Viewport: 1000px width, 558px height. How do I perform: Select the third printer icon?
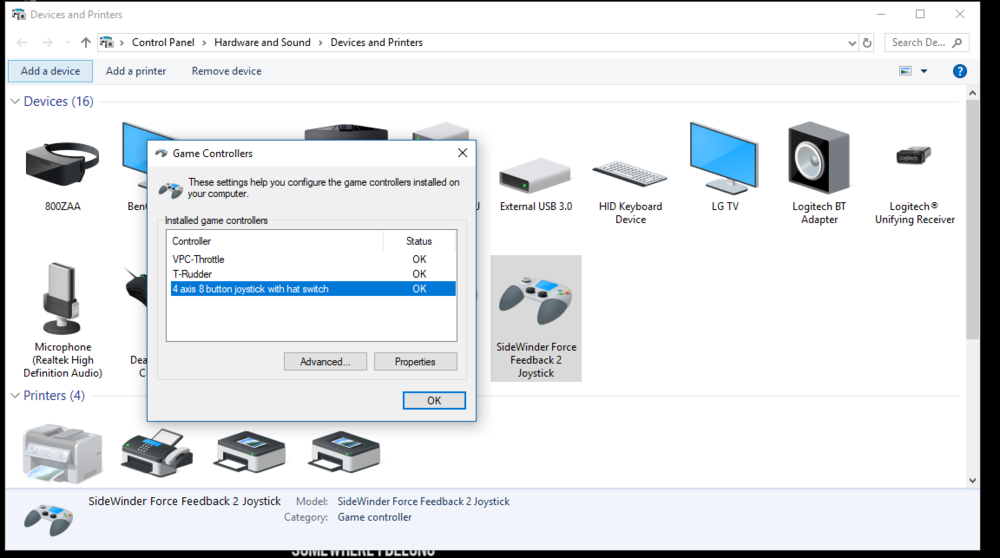coord(249,452)
